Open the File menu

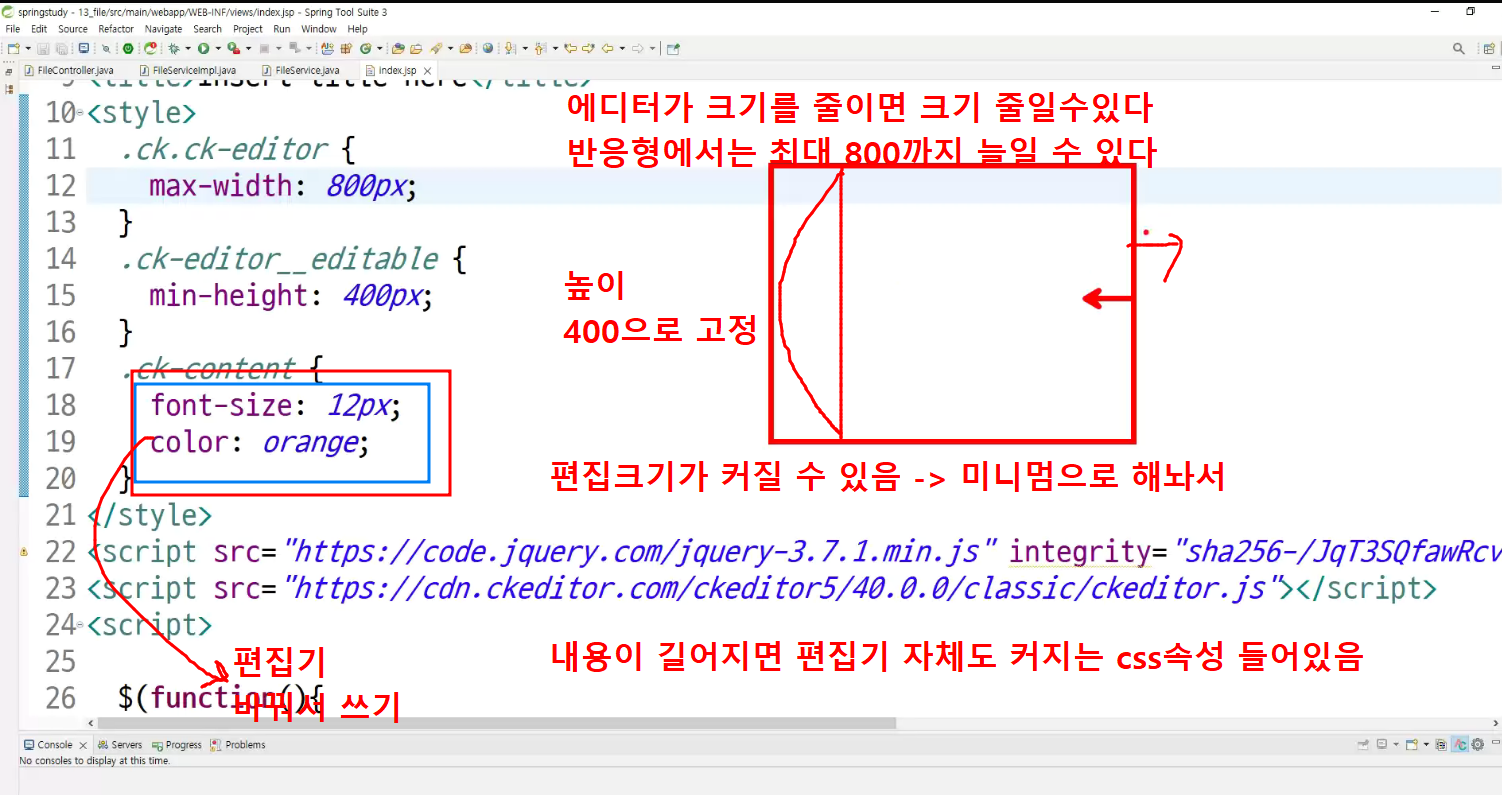click(x=13, y=29)
